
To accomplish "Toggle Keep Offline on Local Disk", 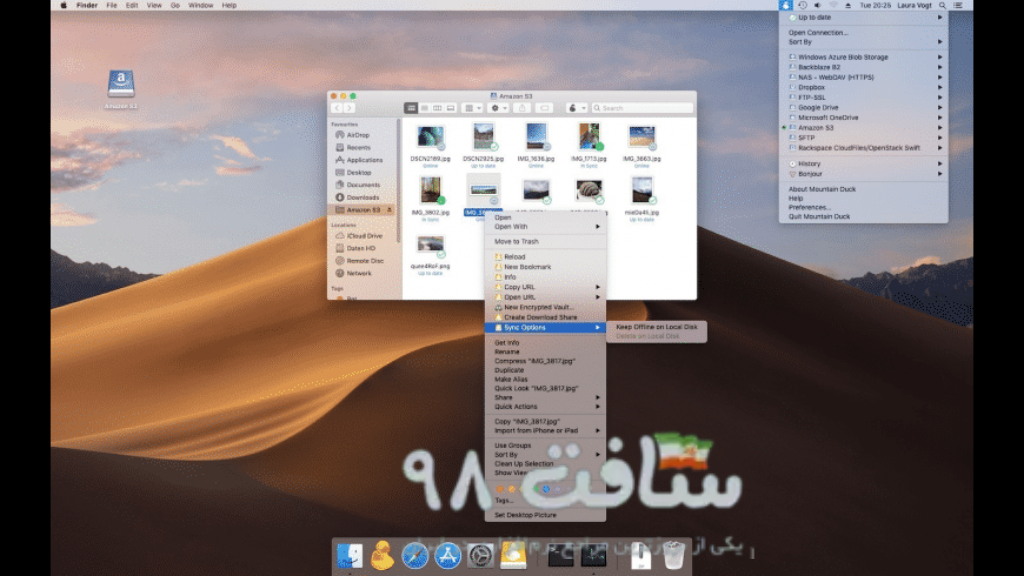I will [x=656, y=327].
